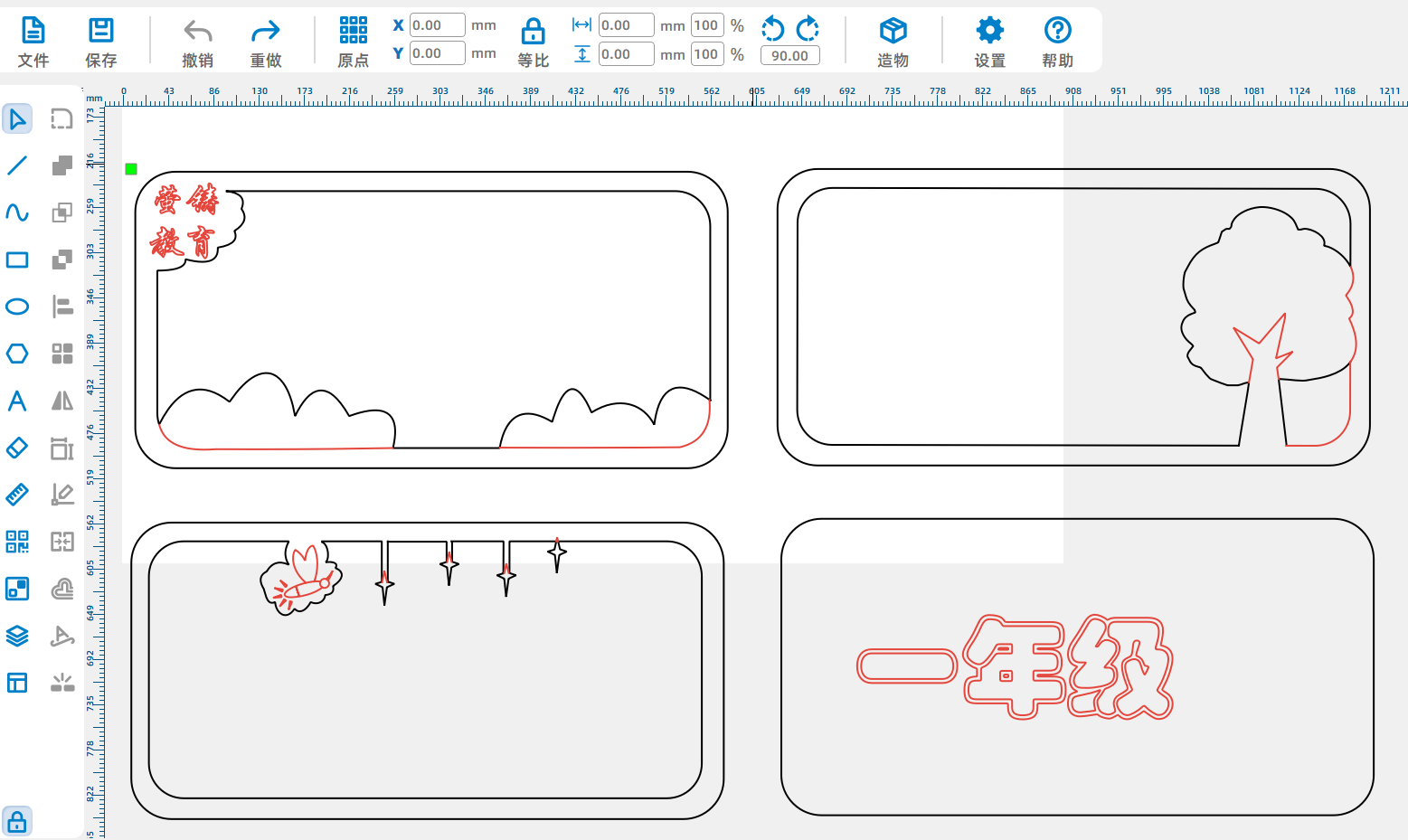1408x840 pixels.
Task: Select the arrow selection tool
Action: click(17, 118)
